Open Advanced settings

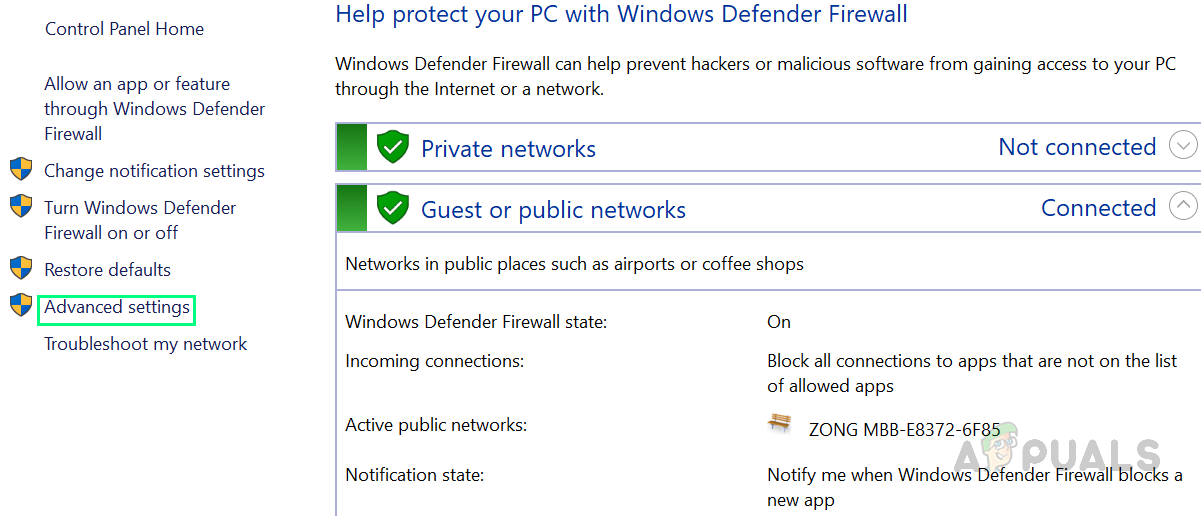tap(117, 308)
